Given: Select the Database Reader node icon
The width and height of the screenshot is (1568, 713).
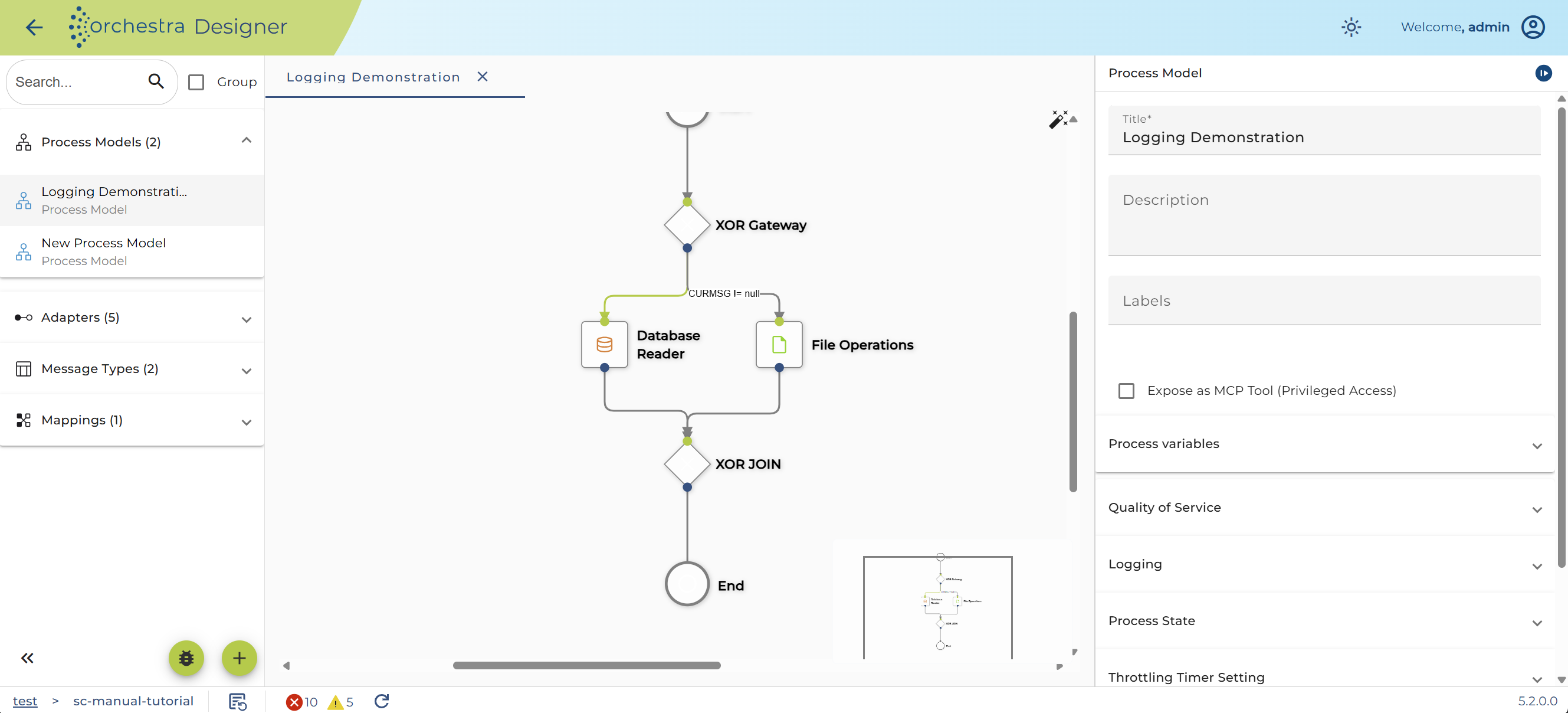Looking at the screenshot, I should tap(604, 345).
